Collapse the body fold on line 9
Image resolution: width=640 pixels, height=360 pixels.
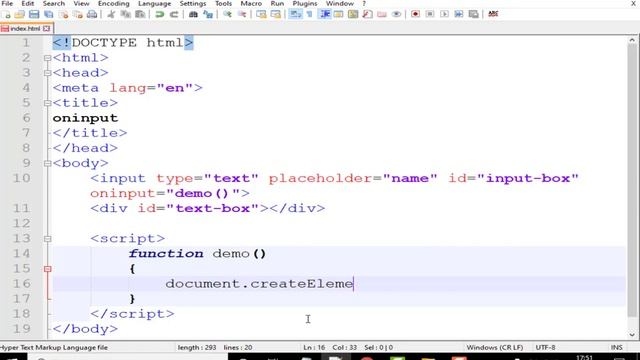coord(47,163)
